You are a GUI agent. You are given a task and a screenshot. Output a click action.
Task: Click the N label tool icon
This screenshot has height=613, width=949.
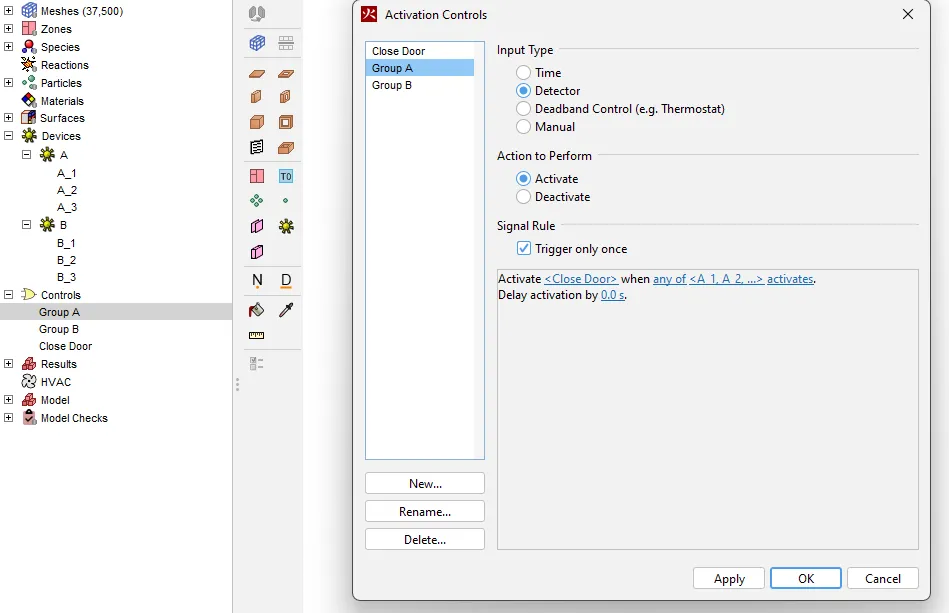(x=257, y=280)
